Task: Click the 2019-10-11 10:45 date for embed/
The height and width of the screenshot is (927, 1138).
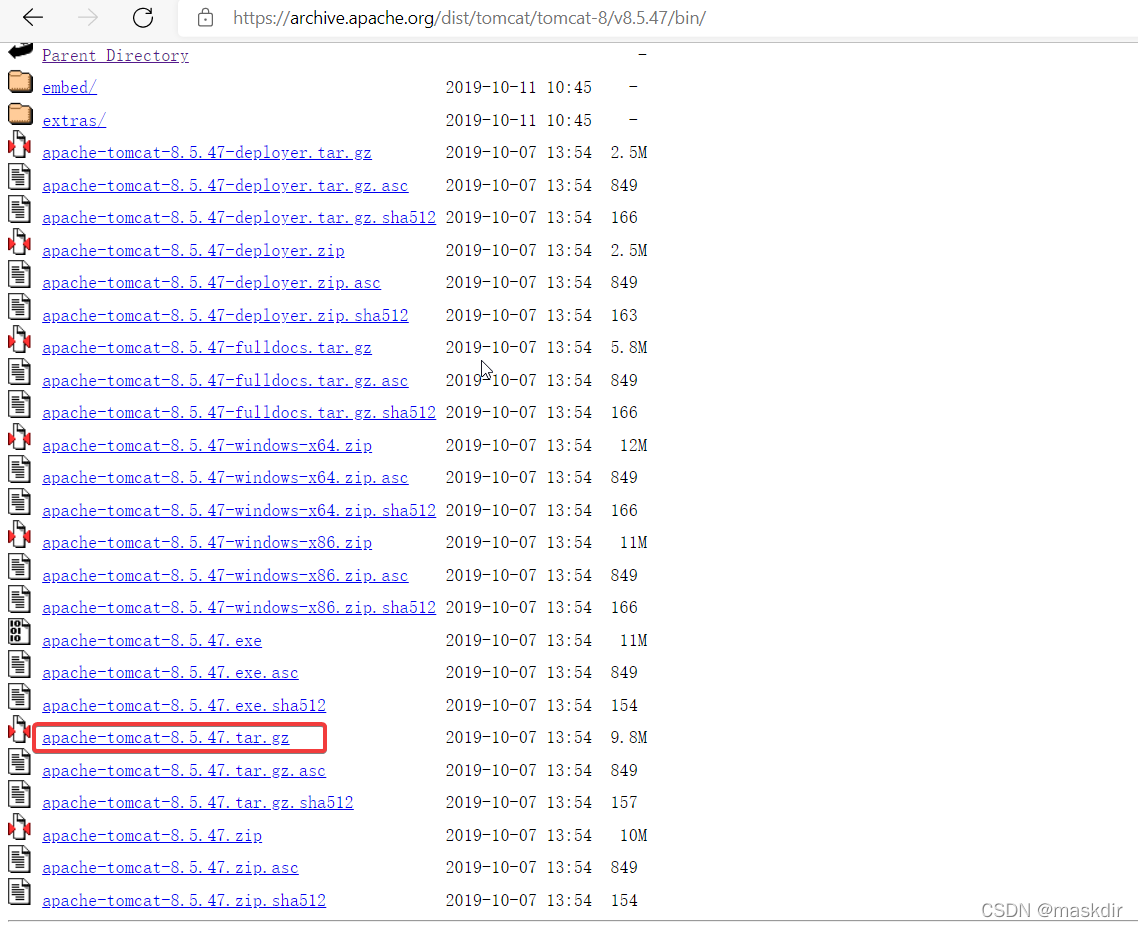Action: click(x=518, y=88)
